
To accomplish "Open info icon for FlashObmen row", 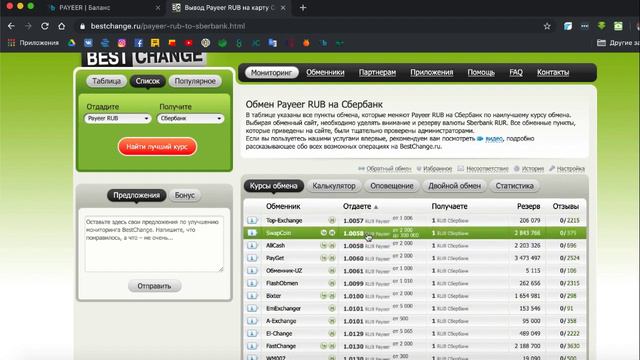I will click(252, 283).
